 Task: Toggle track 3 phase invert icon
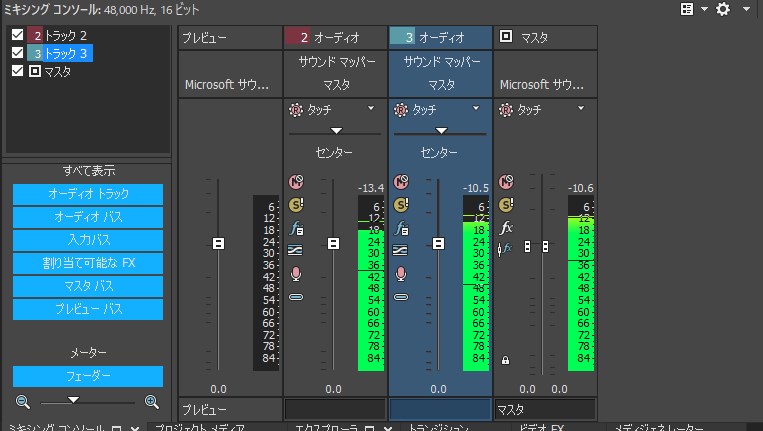coord(400,250)
